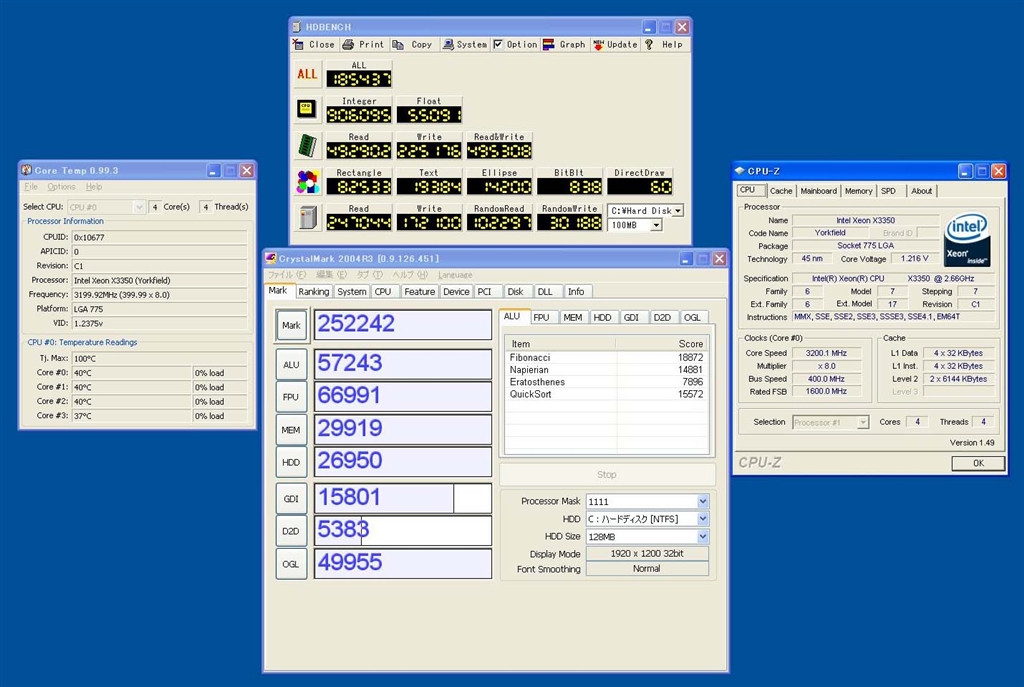This screenshot has width=1024, height=687.
Task: Click the OGL benchmark button in CrystalMark
Action: click(291, 564)
